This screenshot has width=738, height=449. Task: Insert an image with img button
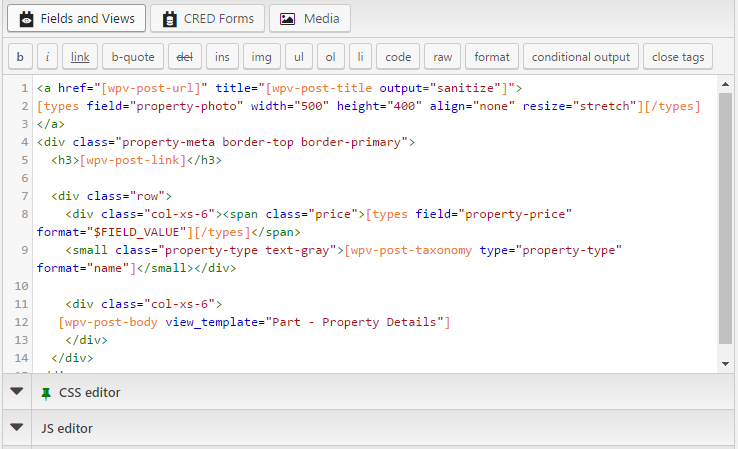(x=261, y=57)
